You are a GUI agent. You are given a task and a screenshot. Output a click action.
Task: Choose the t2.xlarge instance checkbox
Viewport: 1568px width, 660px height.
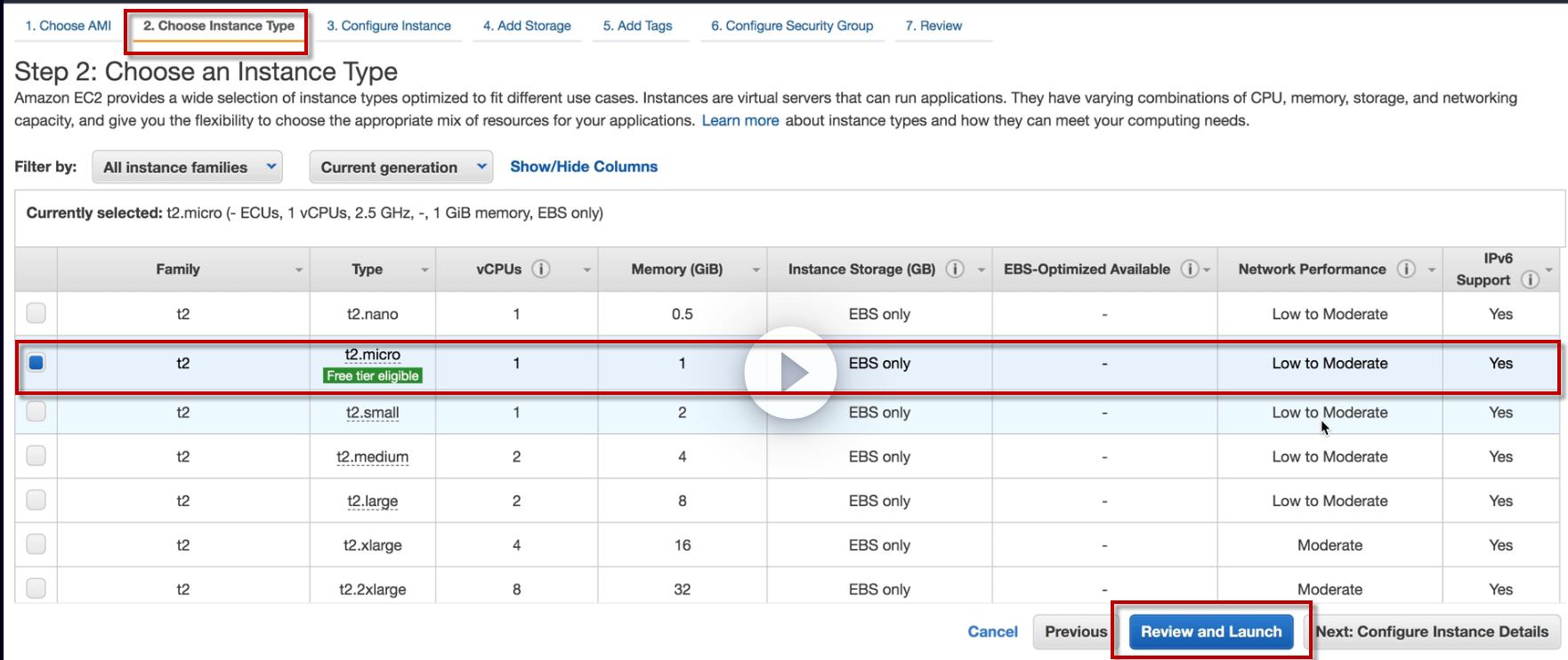point(36,543)
